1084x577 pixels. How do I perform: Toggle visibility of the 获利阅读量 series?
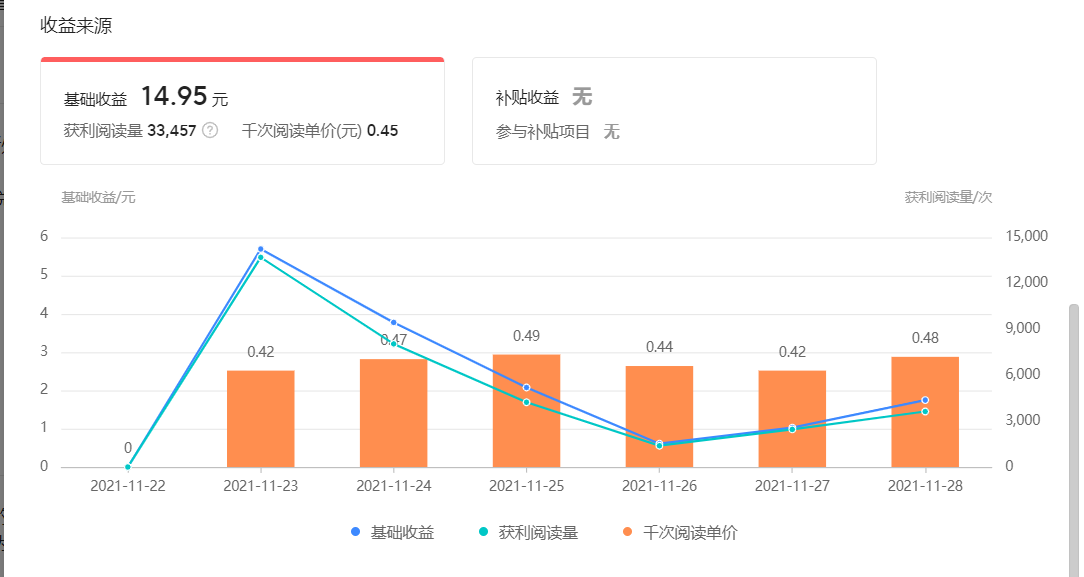pyautogui.click(x=530, y=533)
